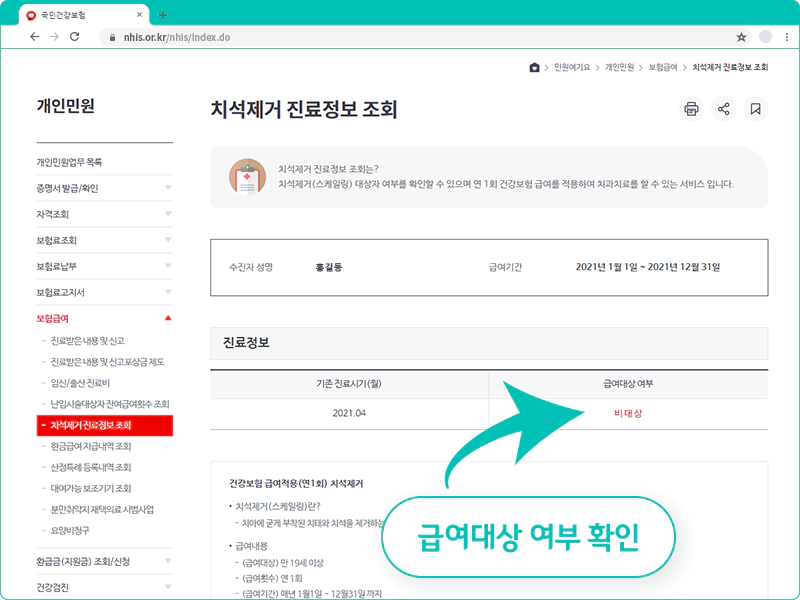Open 현금급여 지급내역 조회
The width and height of the screenshot is (800, 600).
[x=91, y=446]
